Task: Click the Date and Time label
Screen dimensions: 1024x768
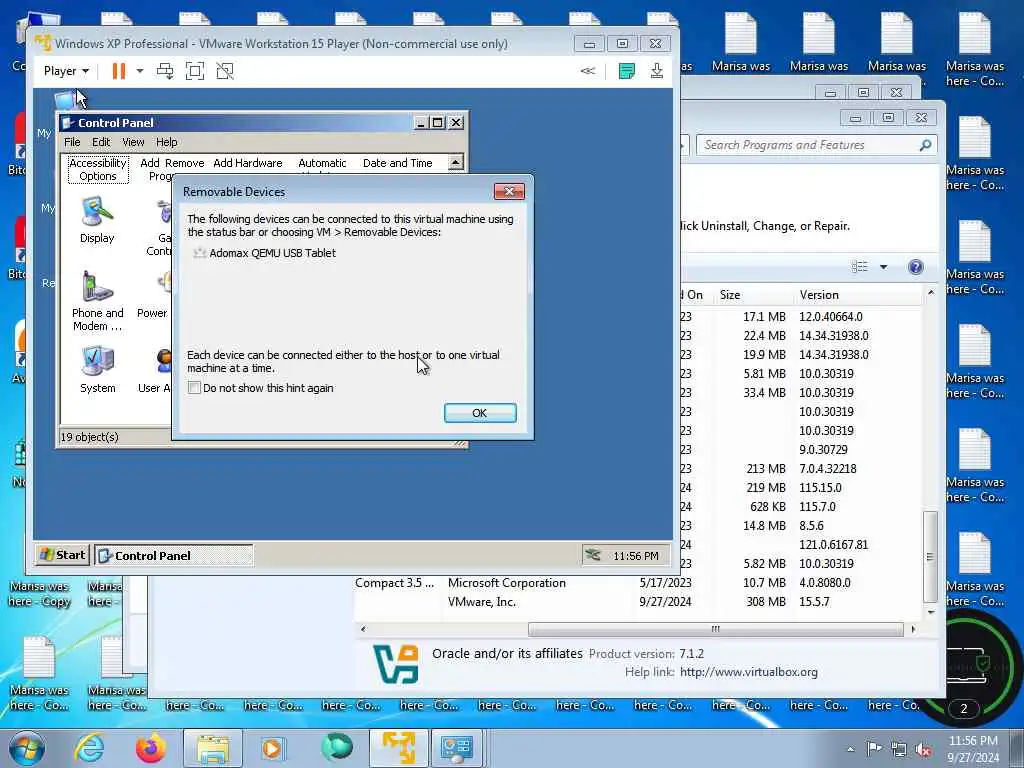Action: pyautogui.click(x=397, y=163)
